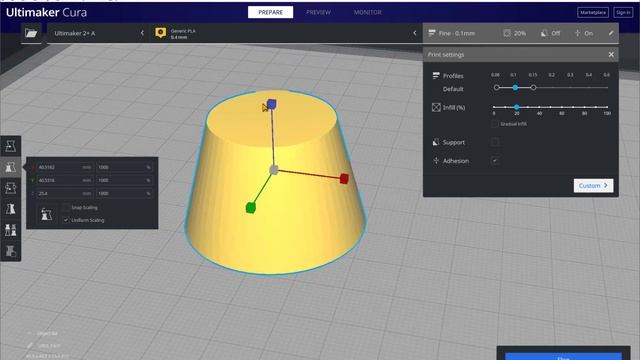The width and height of the screenshot is (640, 360).
Task: Click the Y scale percent field
Action: click(124, 180)
